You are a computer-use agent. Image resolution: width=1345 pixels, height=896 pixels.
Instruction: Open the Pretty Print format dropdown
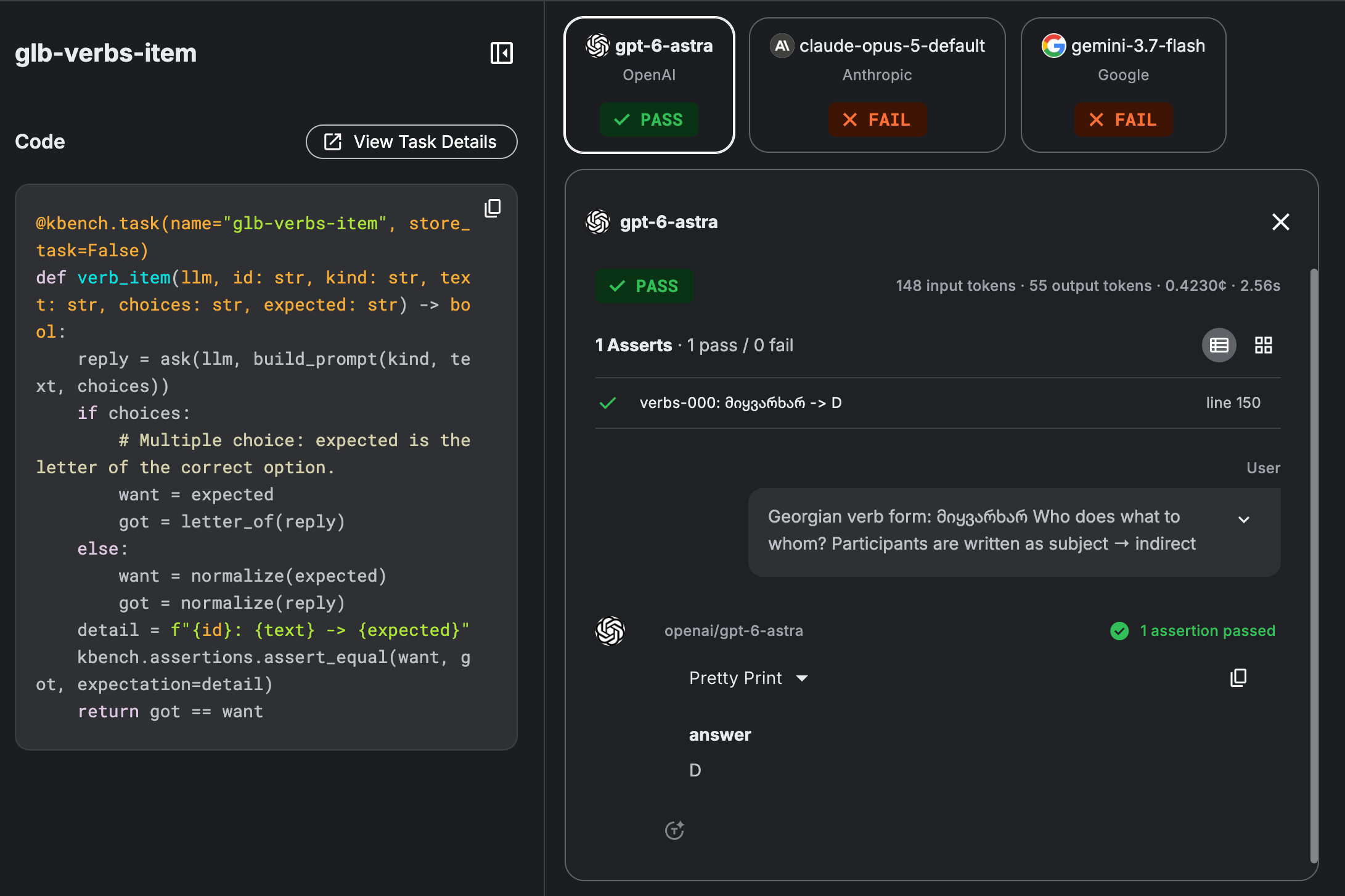pos(748,678)
